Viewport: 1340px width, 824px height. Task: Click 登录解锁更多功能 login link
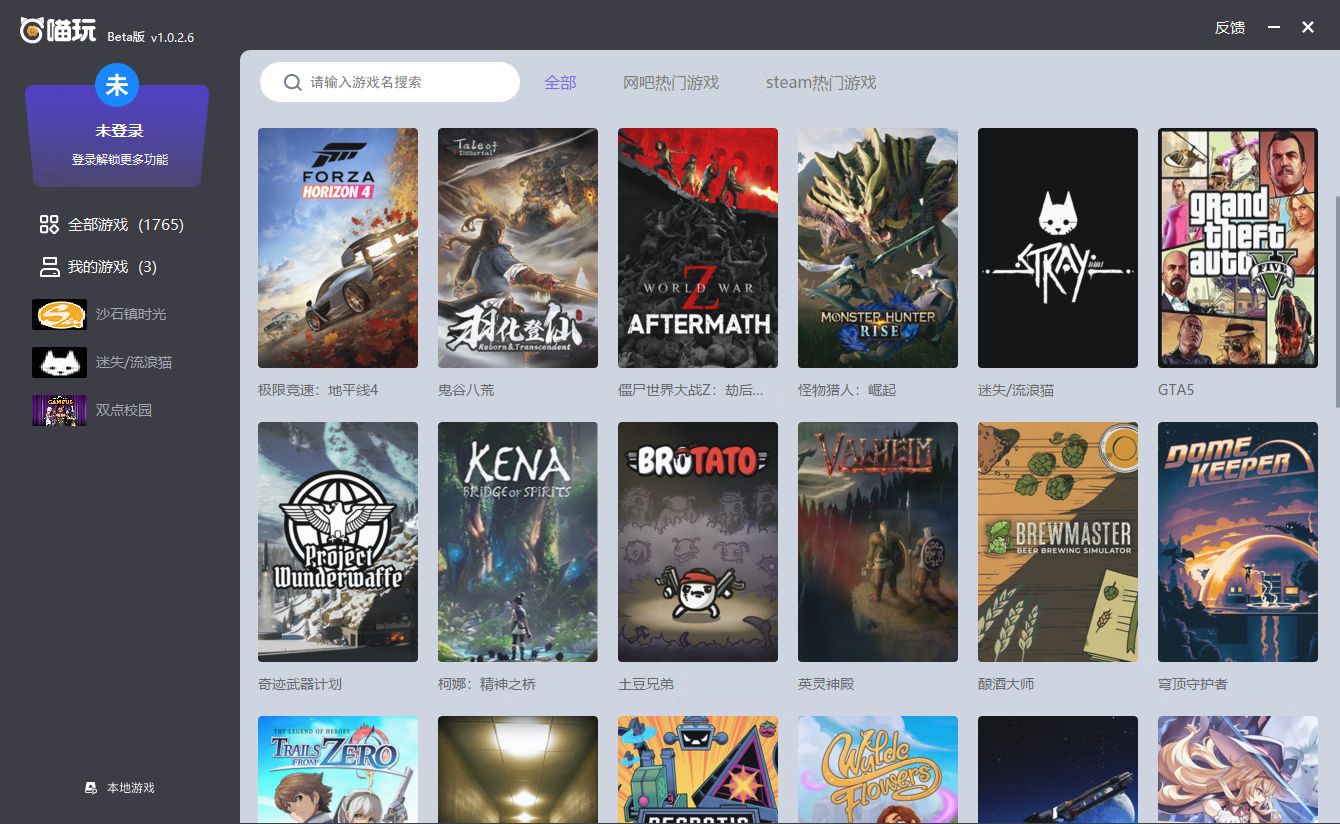tap(119, 160)
